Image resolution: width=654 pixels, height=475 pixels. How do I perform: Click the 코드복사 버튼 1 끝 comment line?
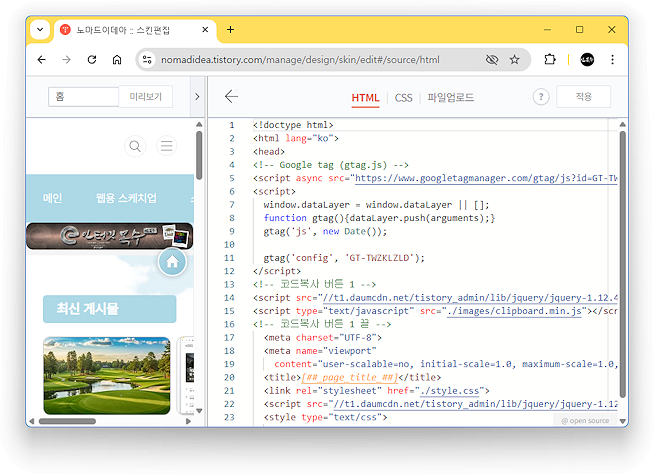[322, 324]
